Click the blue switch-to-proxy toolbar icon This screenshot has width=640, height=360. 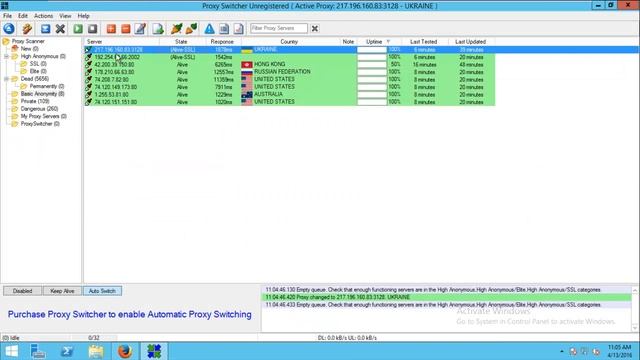45,29
